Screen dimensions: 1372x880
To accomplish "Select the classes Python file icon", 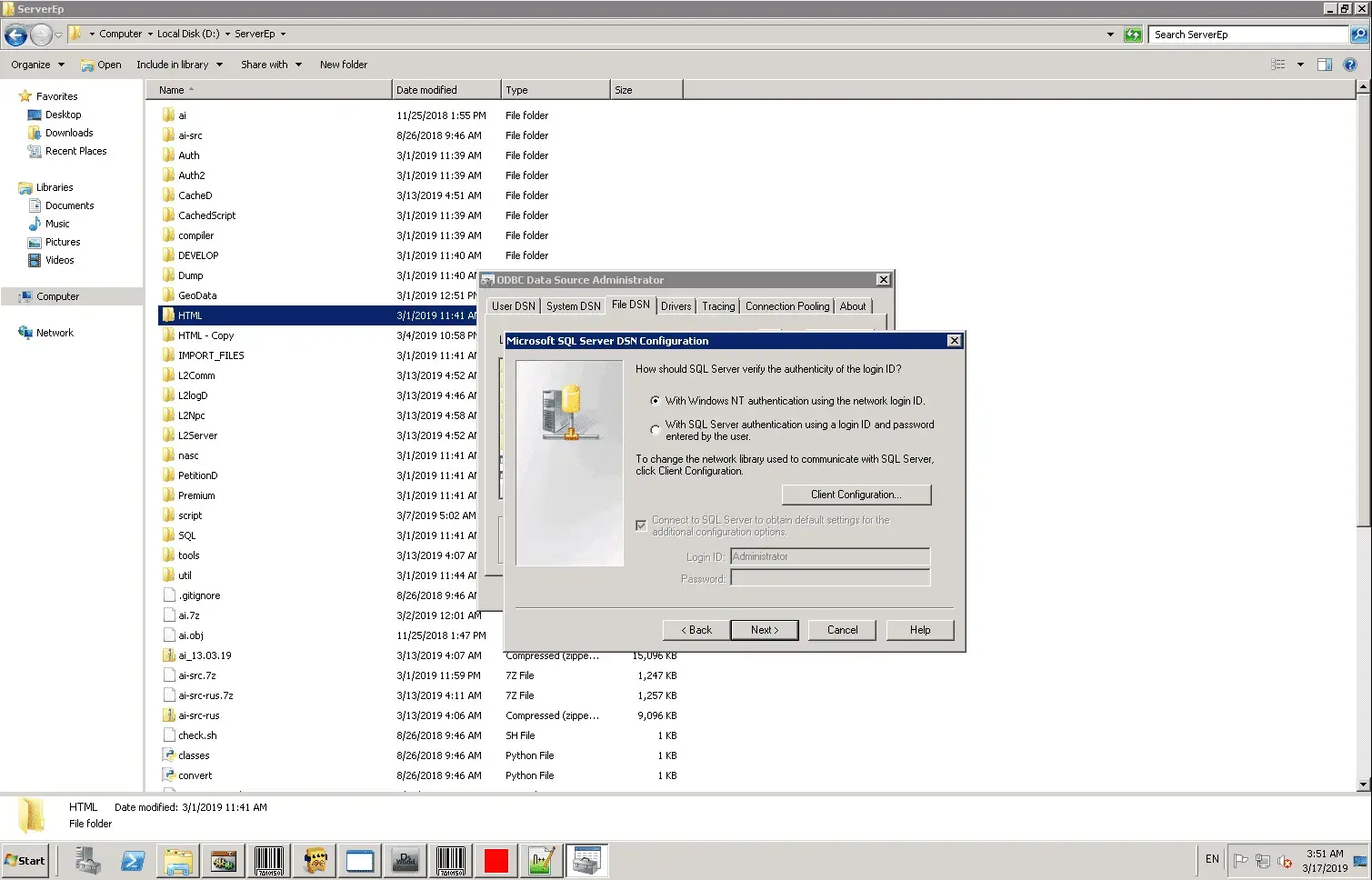I will (169, 755).
